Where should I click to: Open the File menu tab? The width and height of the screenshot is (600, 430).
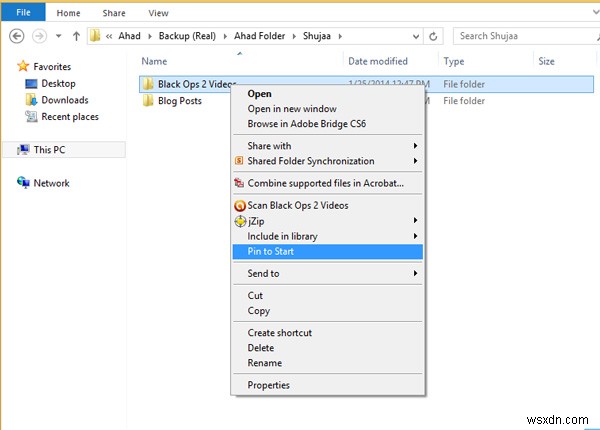pos(22,13)
